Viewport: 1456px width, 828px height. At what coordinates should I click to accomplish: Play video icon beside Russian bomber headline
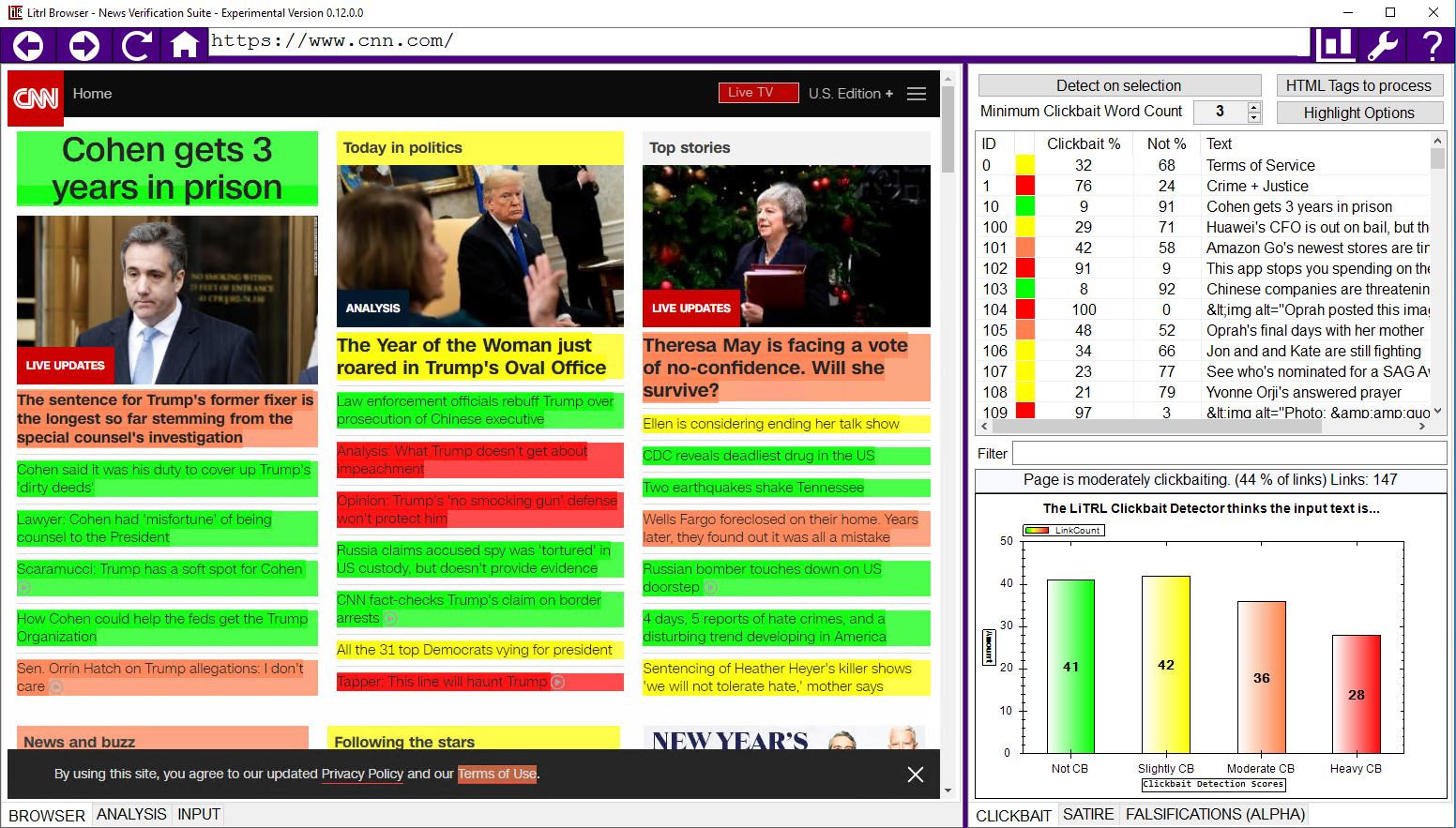pos(710,587)
